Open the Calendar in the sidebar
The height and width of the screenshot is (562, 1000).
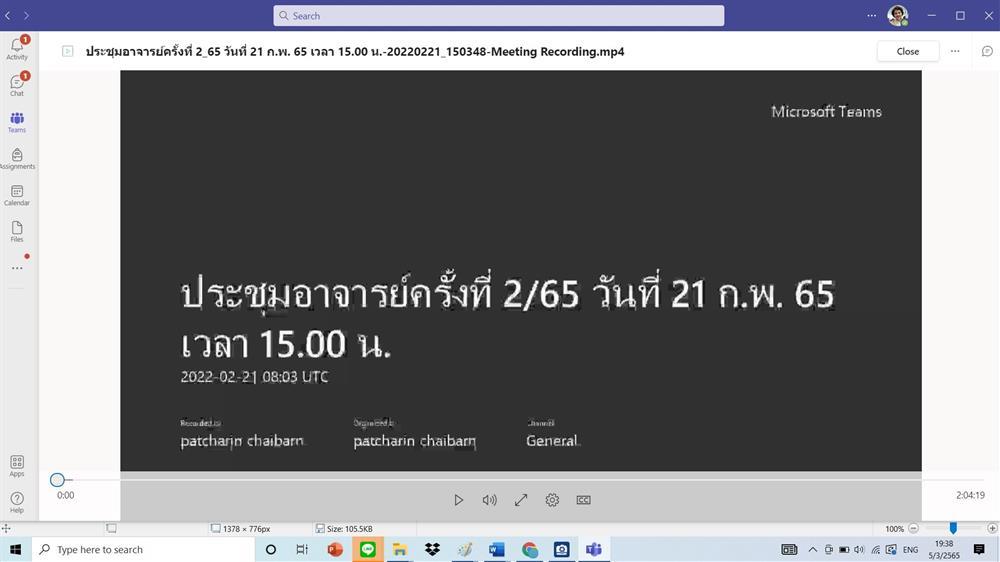(17, 195)
